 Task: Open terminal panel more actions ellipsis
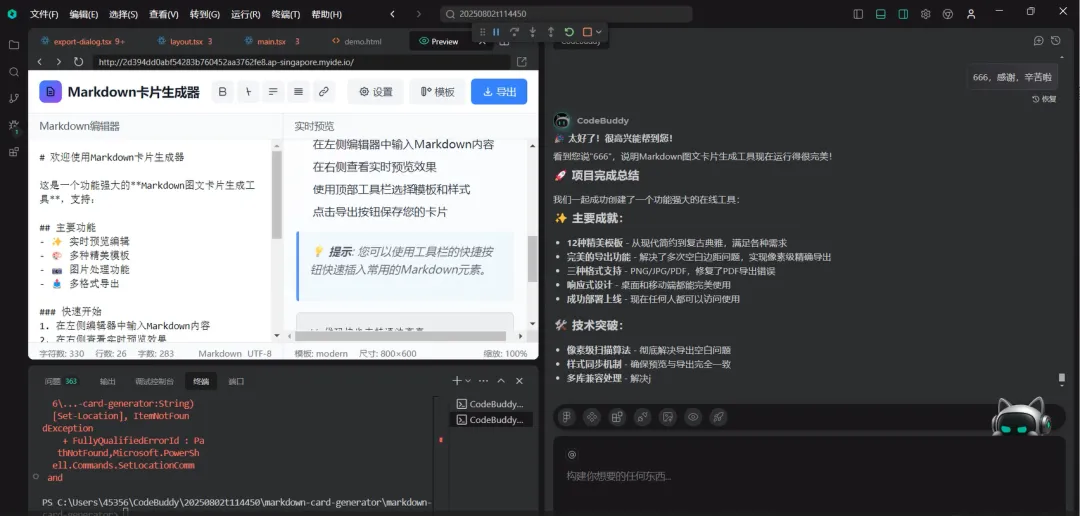coord(484,381)
